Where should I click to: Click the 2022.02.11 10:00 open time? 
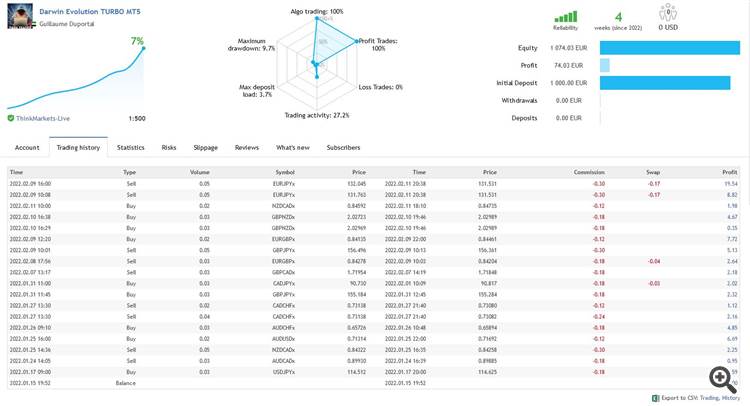point(30,206)
